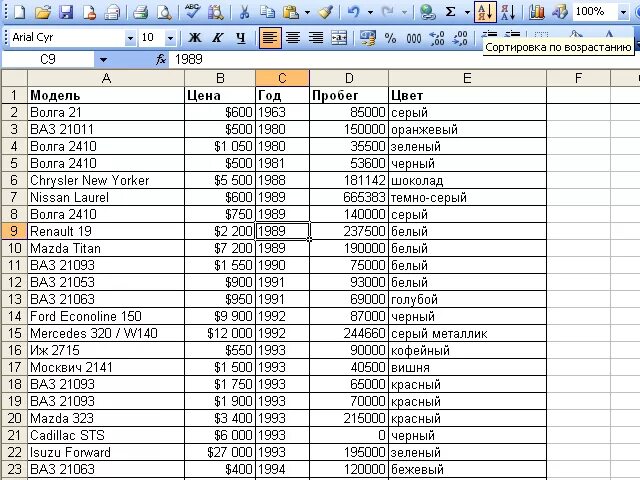
Task: Click the Permission icon on the toolbar
Action: pos(89,12)
